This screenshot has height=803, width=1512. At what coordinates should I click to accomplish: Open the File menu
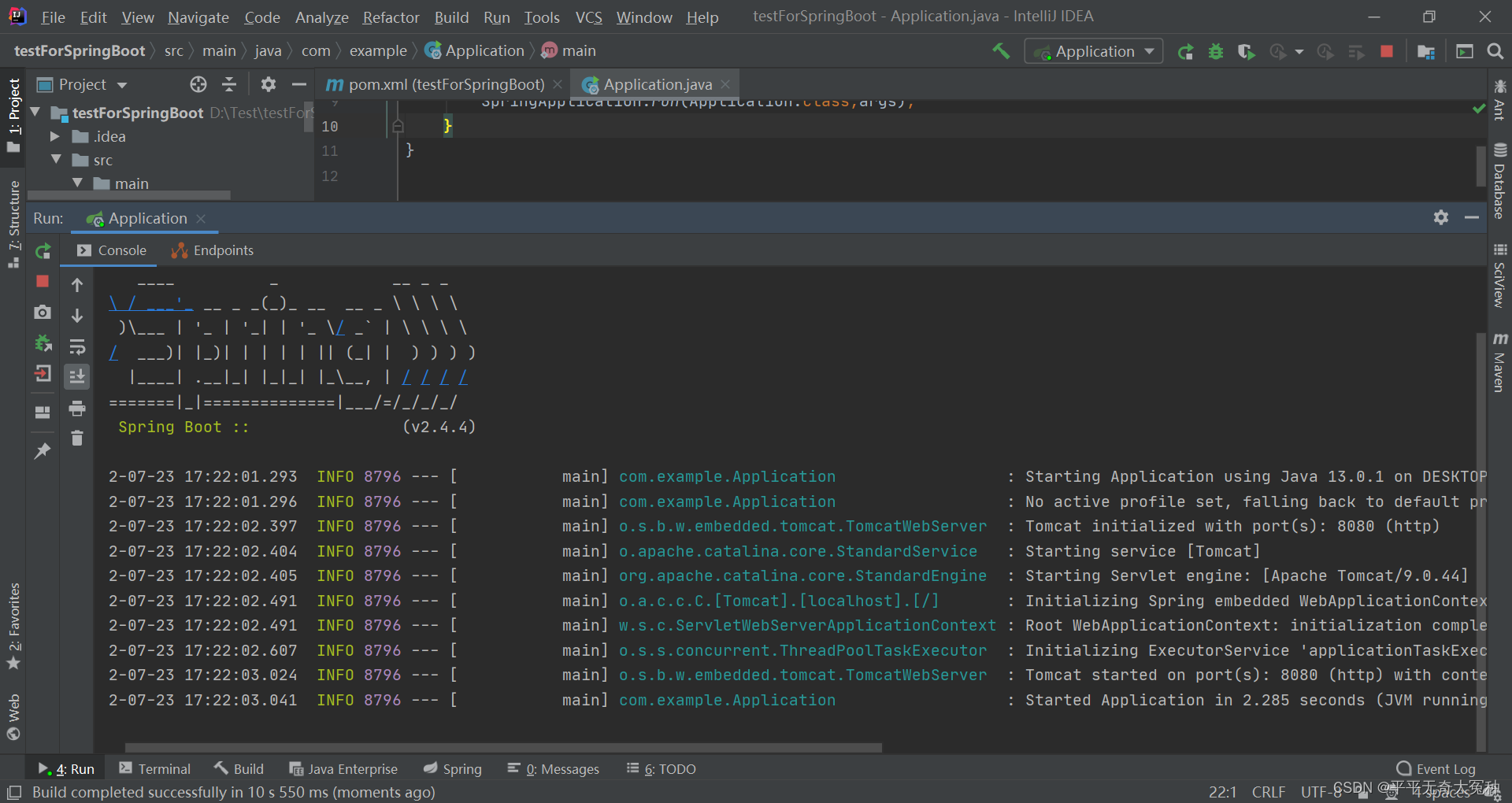coord(53,17)
